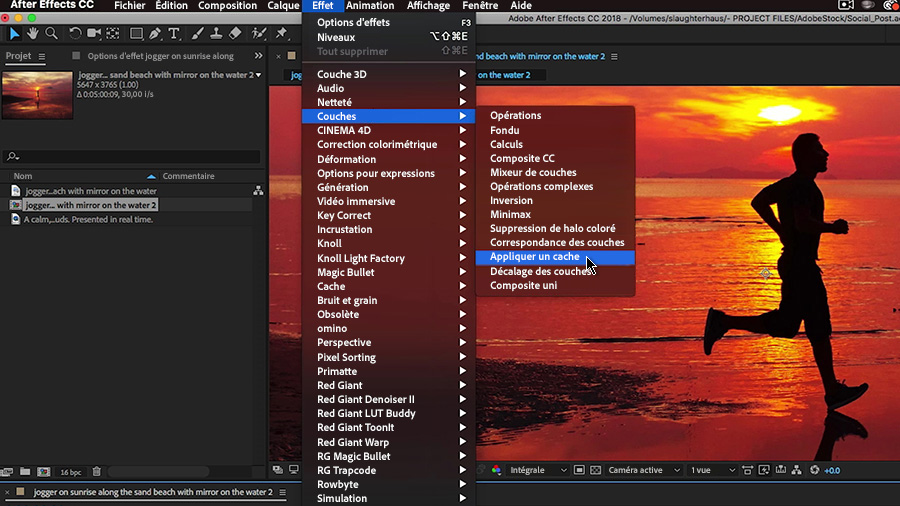Choose Appliquer un cache from submenu
The image size is (900, 506).
(535, 257)
